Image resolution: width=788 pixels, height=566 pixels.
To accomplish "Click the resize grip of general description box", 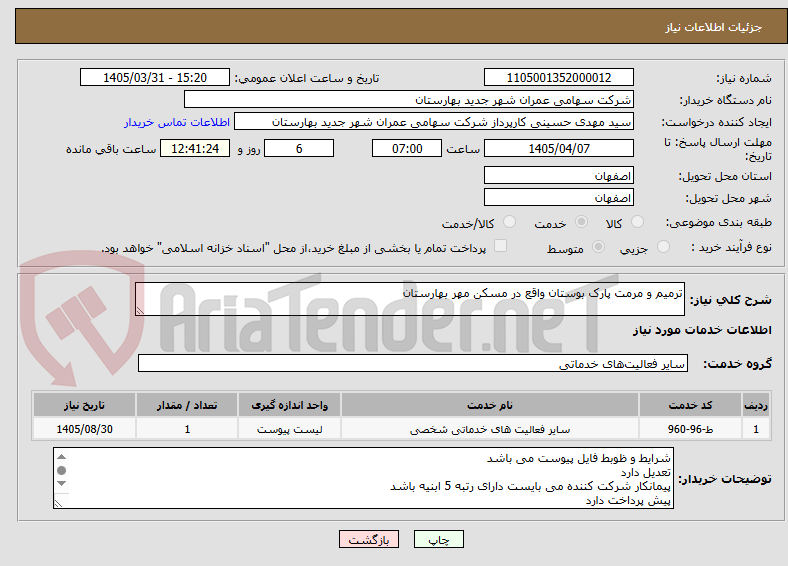I will [141, 310].
